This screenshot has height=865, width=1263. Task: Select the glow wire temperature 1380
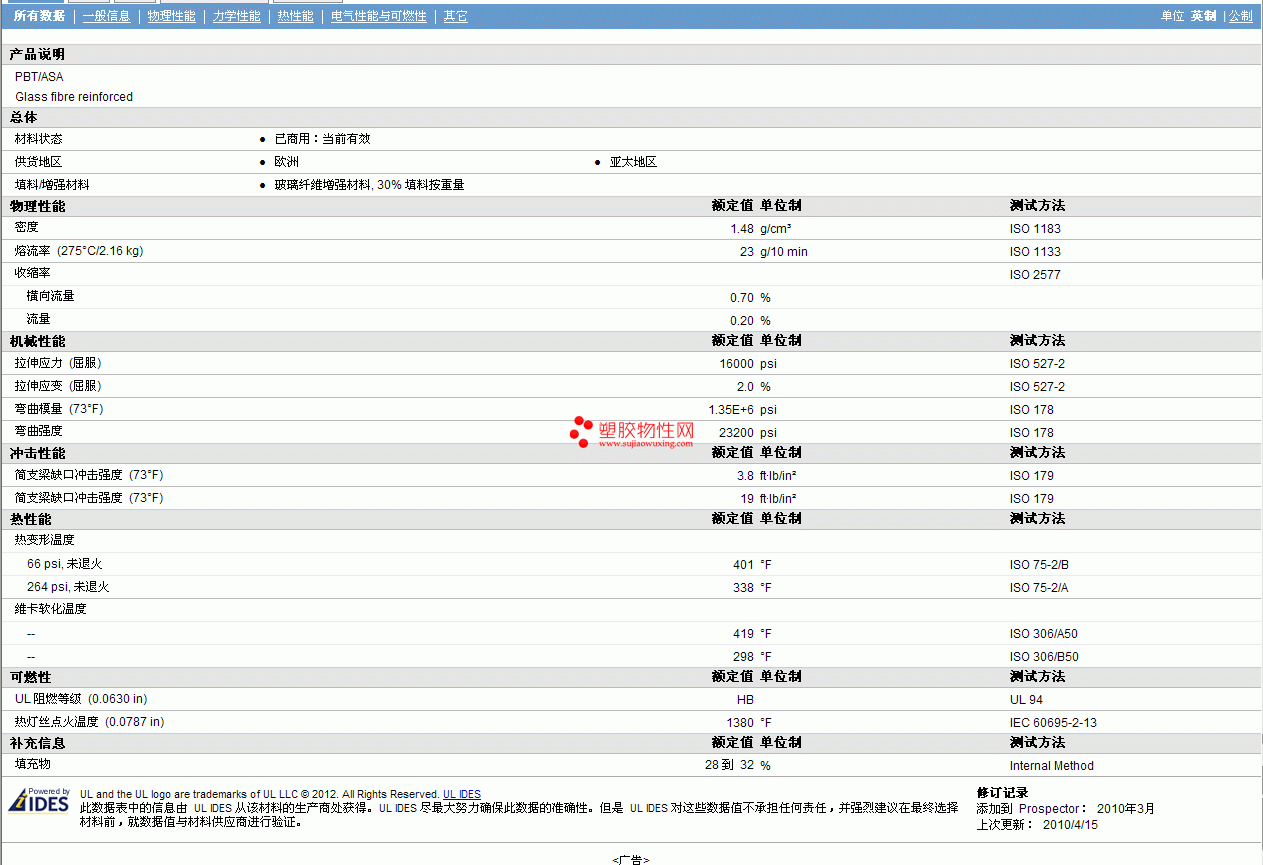[x=740, y=722]
